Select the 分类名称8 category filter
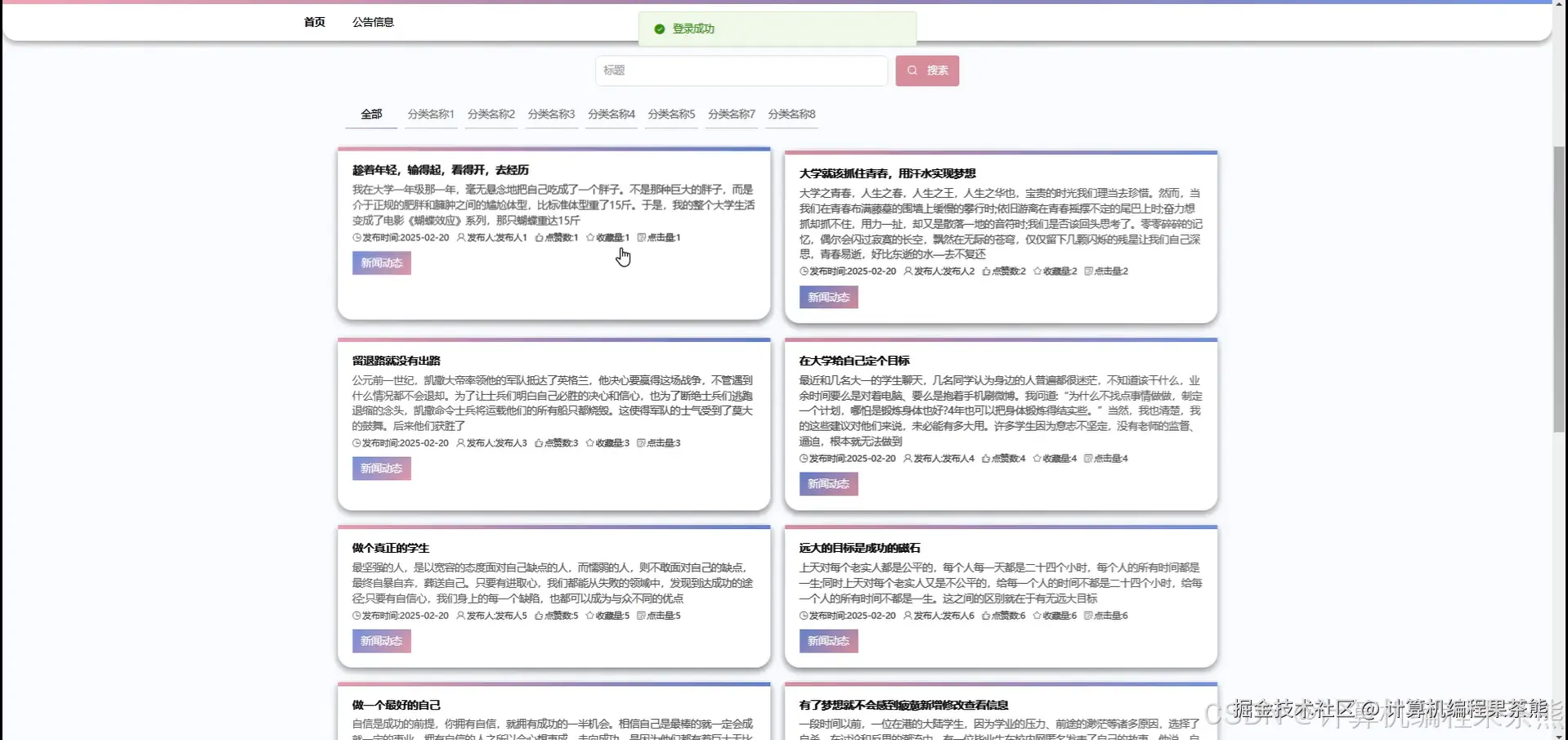 click(791, 114)
